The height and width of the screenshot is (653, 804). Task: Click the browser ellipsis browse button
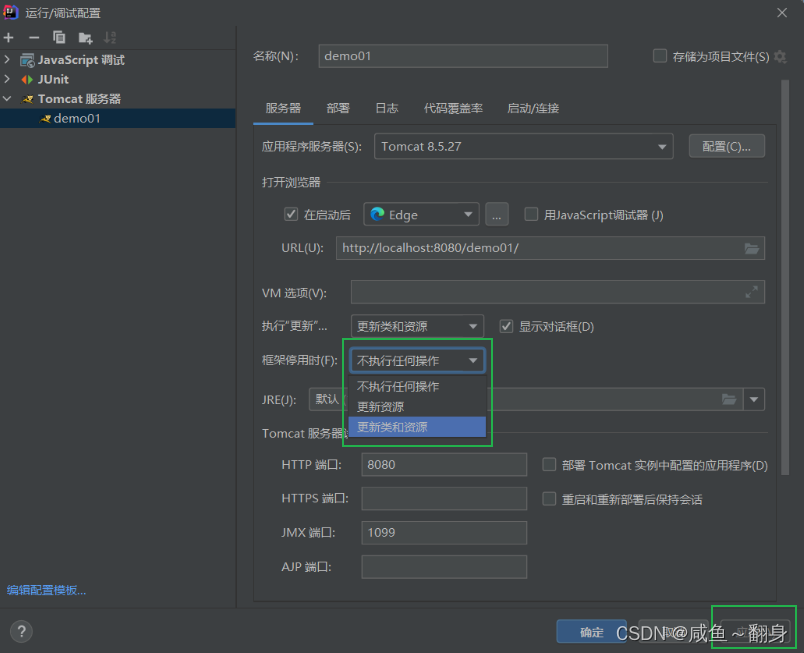497,214
